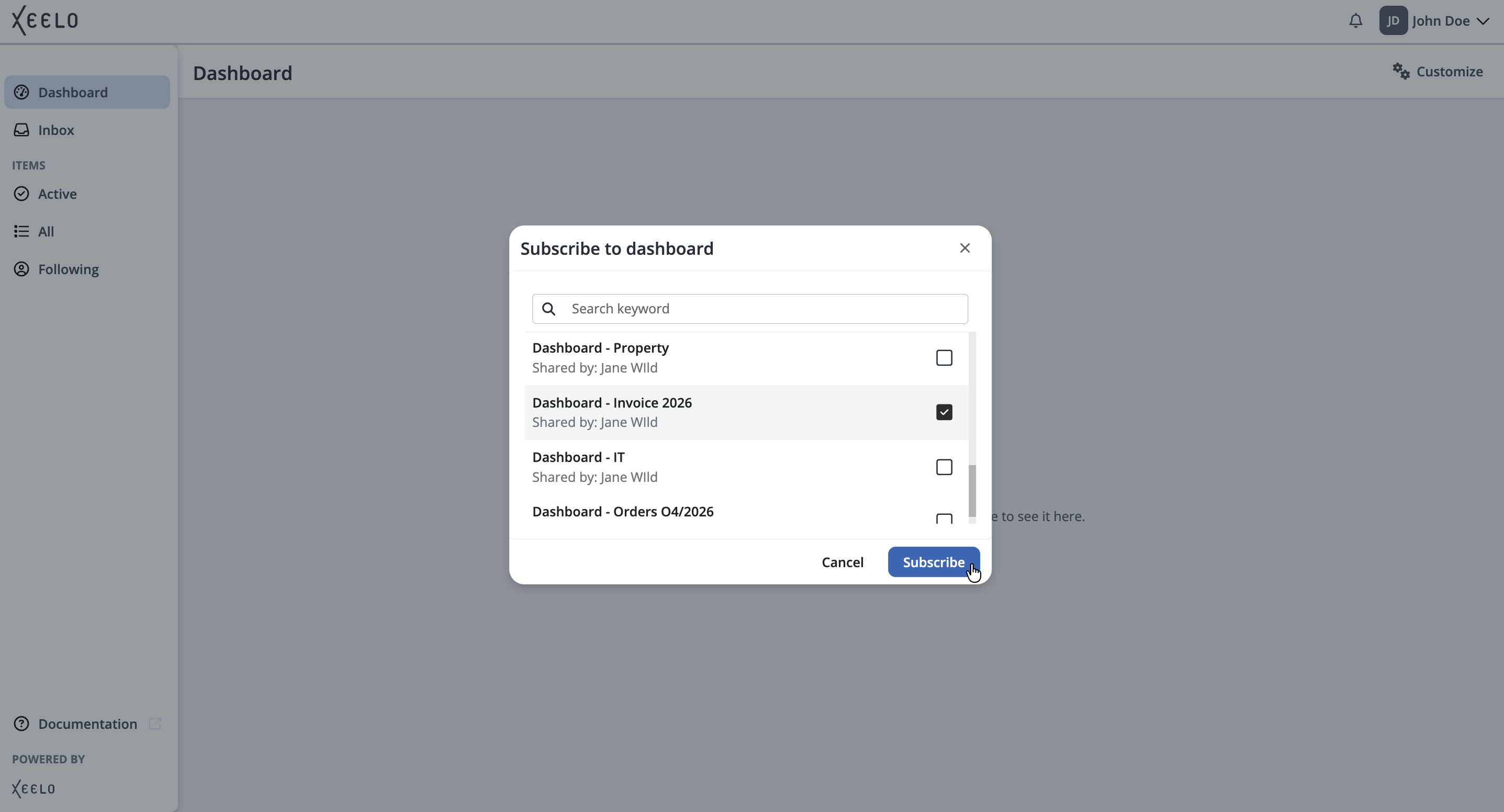This screenshot has width=1504, height=812.
Task: Select the Dashboard - Invoice 2026 row title
Action: [x=612, y=403]
